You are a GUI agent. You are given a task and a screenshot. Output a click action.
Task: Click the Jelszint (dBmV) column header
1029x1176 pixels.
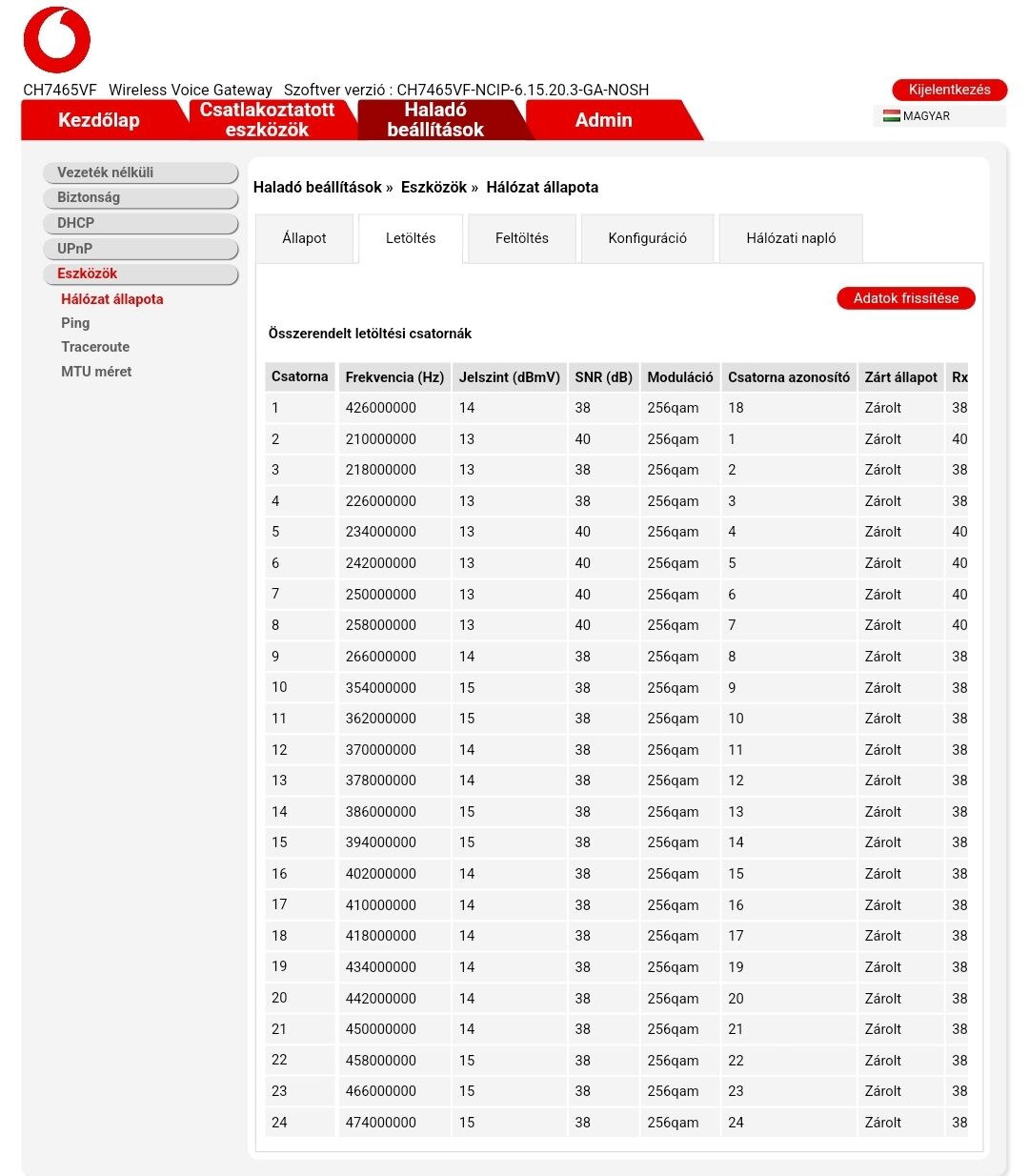point(509,376)
